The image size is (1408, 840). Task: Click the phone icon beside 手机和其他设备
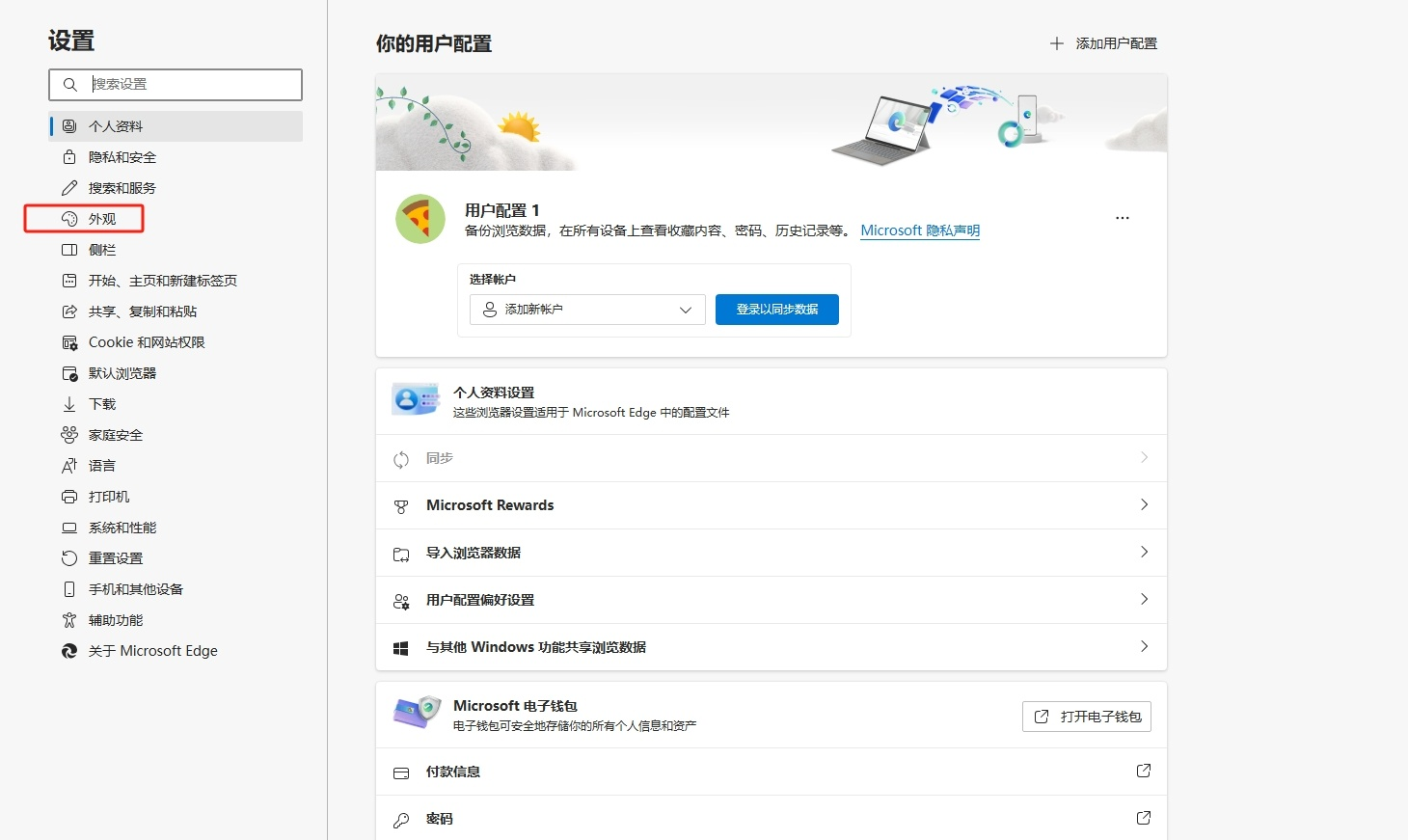(69, 589)
